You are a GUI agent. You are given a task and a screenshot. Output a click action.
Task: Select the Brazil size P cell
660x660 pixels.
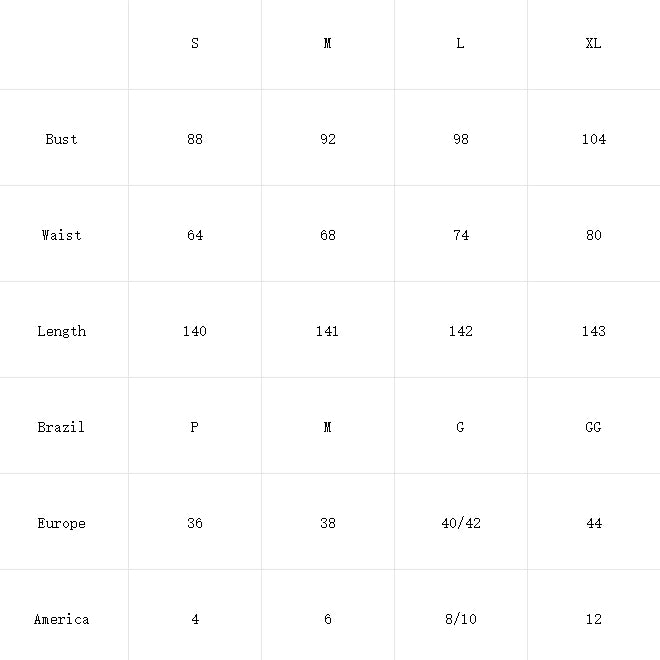pyautogui.click(x=194, y=427)
